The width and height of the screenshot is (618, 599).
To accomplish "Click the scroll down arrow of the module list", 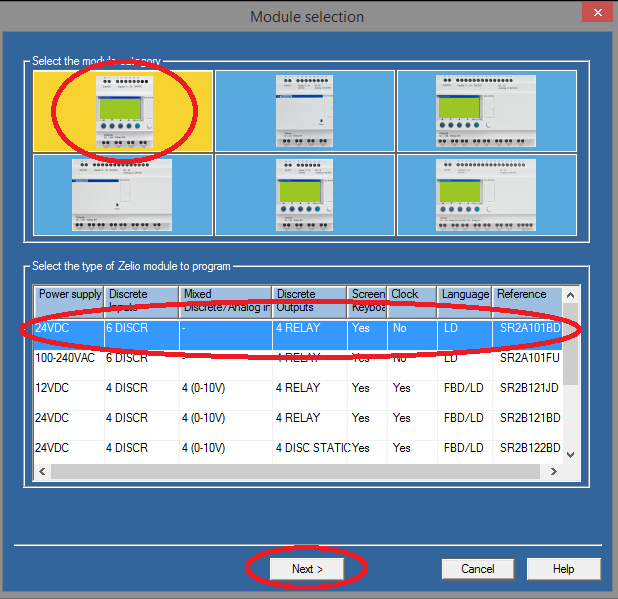I will point(570,455).
